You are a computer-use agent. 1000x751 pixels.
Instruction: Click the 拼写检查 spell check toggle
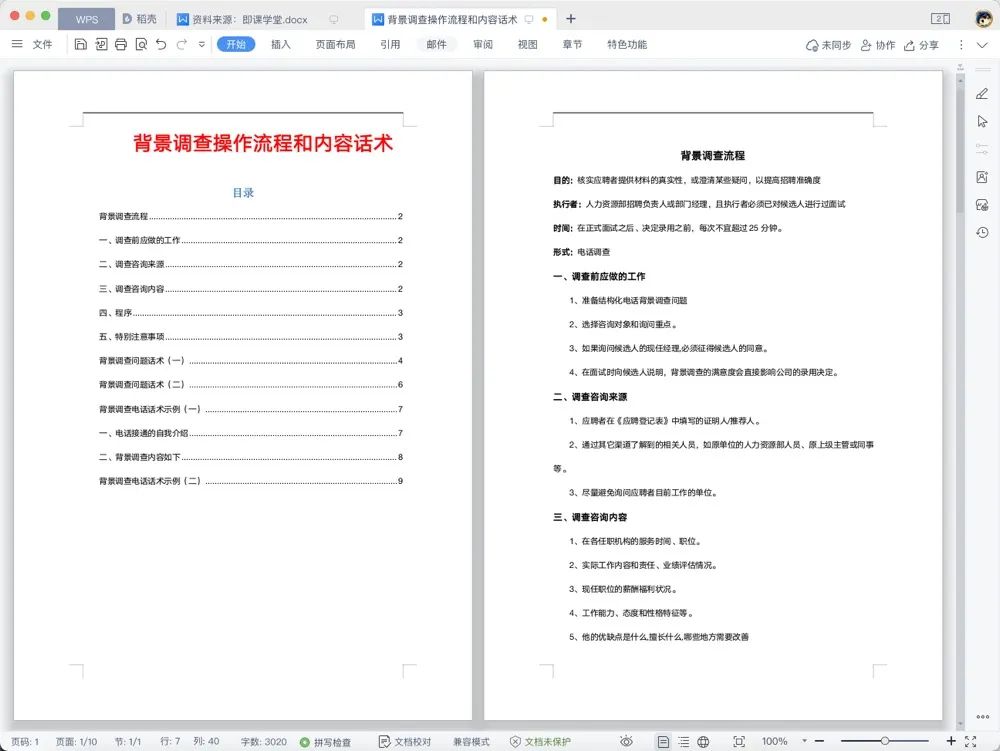click(x=325, y=742)
